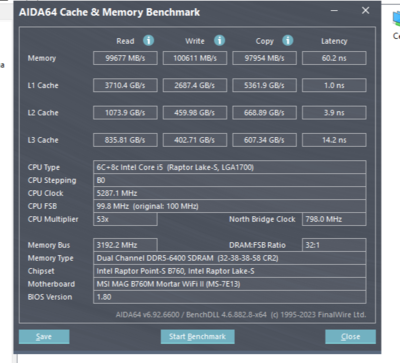Select the Memory Read result field
Screen dimensions: 400x363
click(125, 58)
